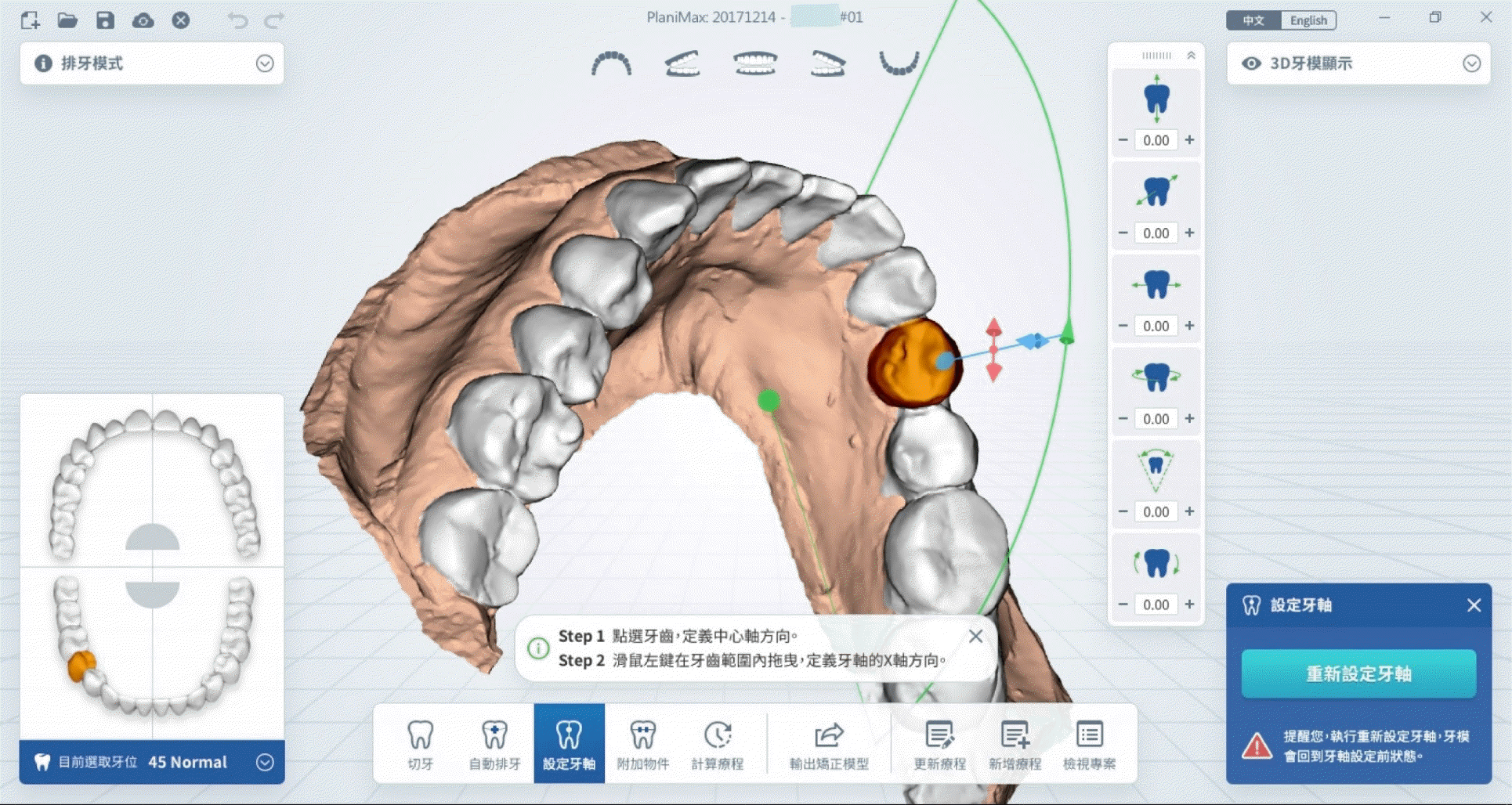Switch language to English
This screenshot has width=1512, height=805.
click(x=1308, y=20)
